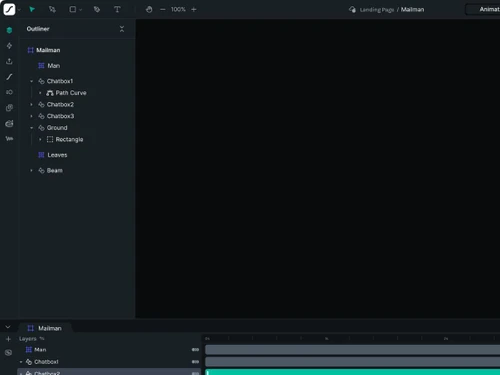Image resolution: width=500 pixels, height=375 pixels.
Task: Click the robot face sidebar icon
Action: 9,123
